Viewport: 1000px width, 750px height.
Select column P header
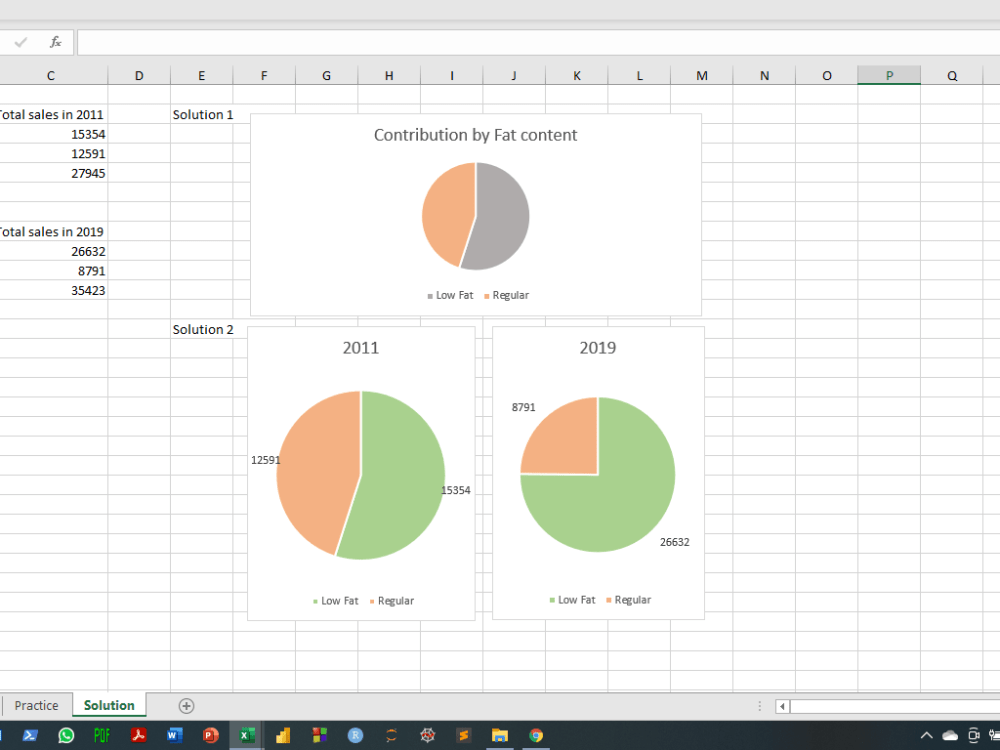(x=889, y=75)
